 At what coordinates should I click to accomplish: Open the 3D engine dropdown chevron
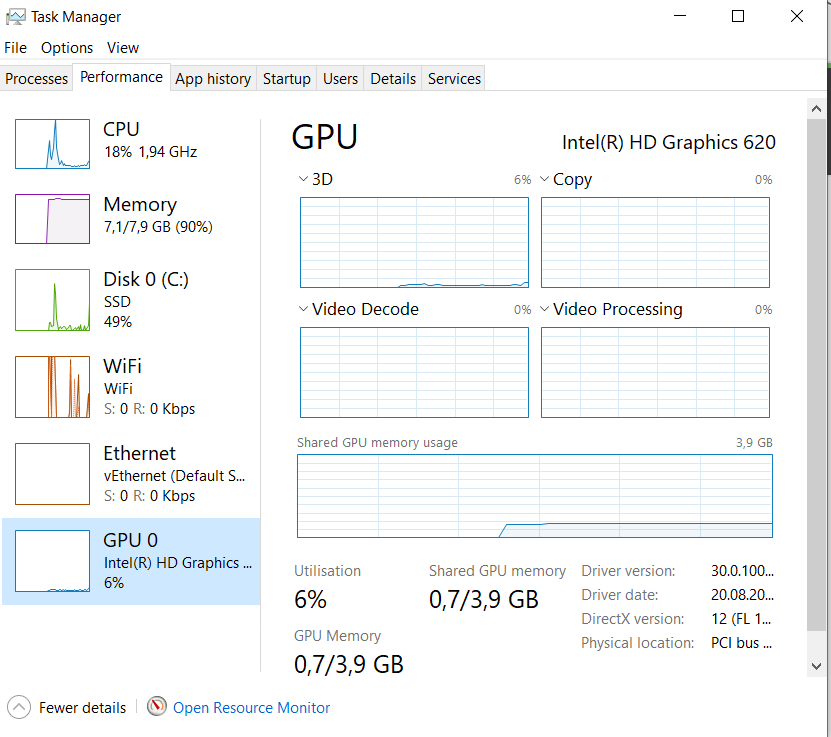coord(303,179)
